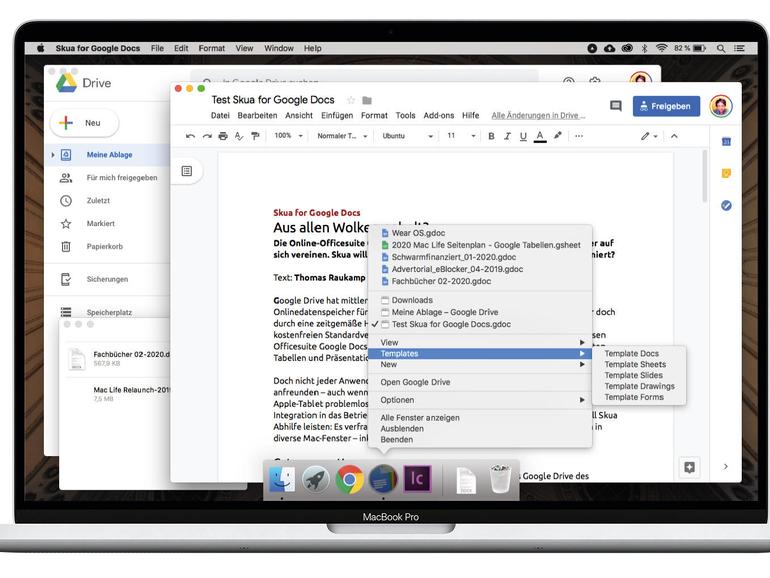Toggle bold formatting
Image resolution: width=770 pixels, height=578 pixels.
(x=491, y=136)
